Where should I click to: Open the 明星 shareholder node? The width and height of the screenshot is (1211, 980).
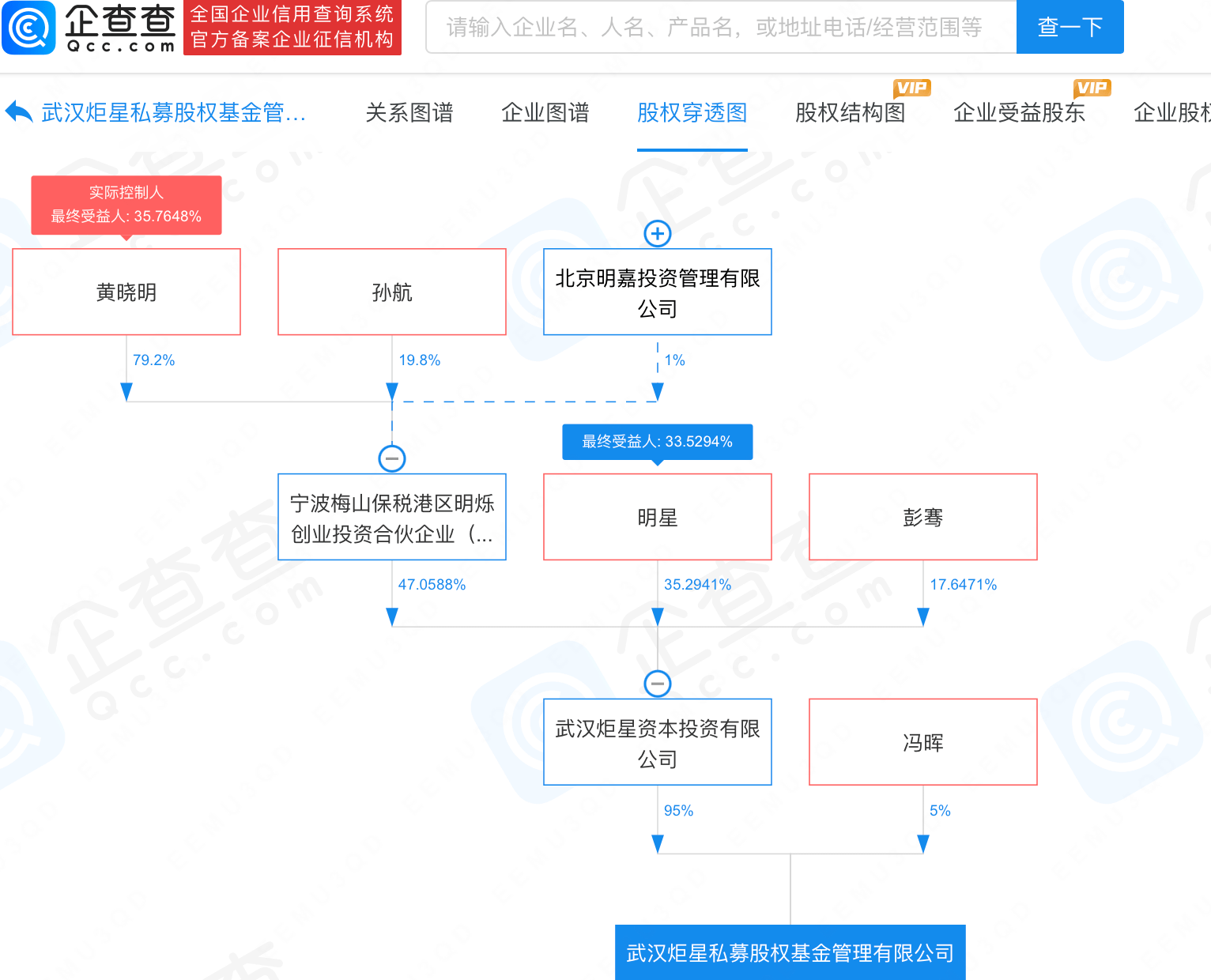(658, 518)
